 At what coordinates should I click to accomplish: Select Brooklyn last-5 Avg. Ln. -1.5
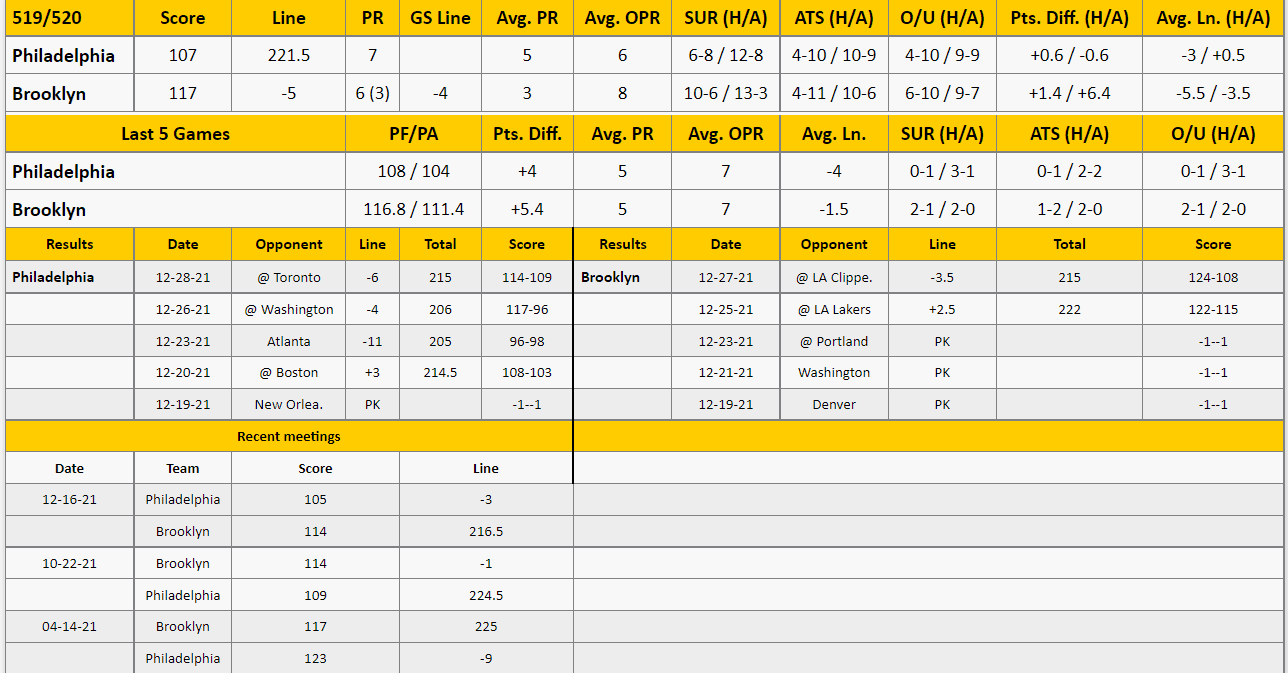pyautogui.click(x=834, y=210)
